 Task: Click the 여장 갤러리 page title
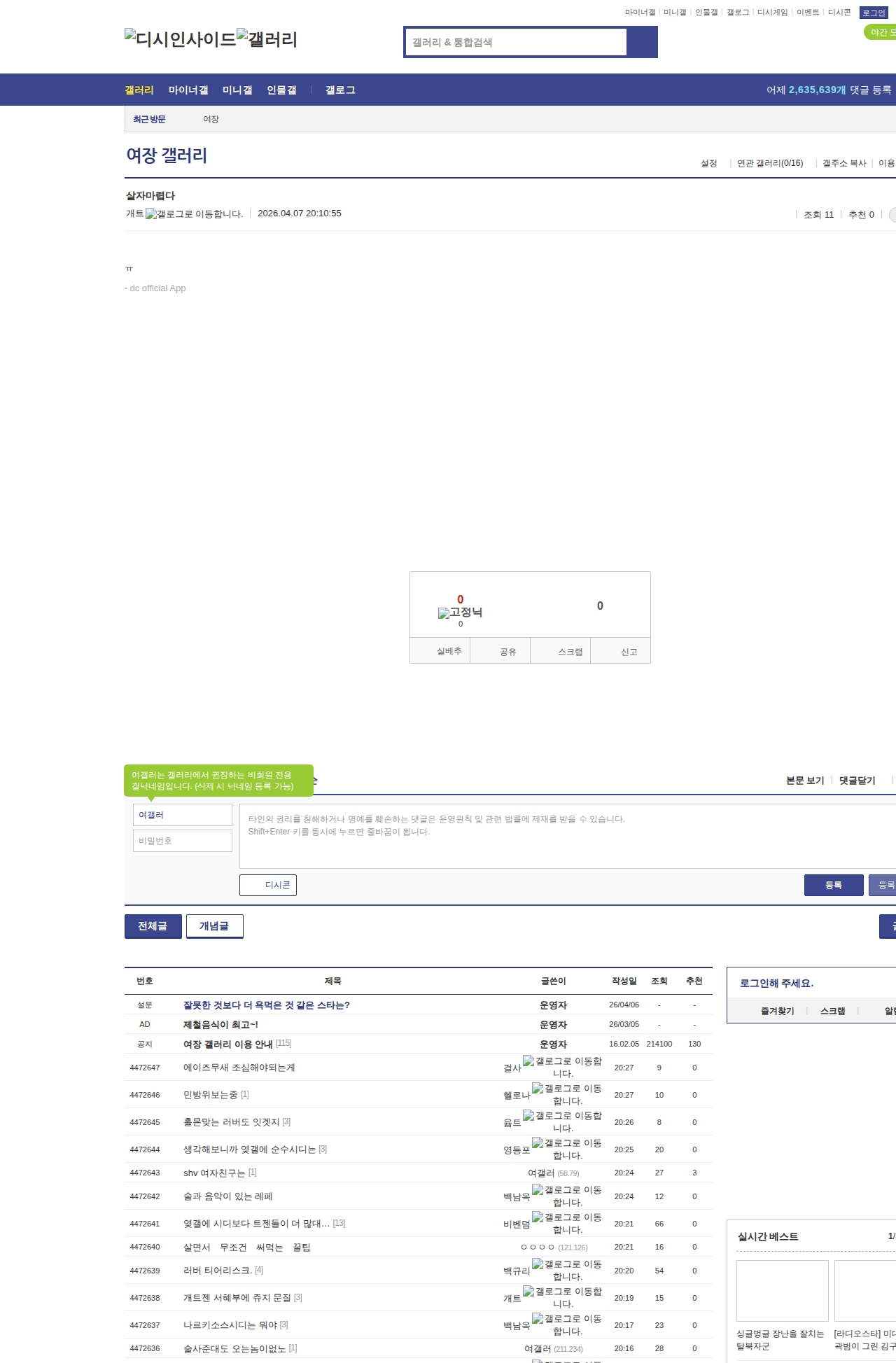pyautogui.click(x=167, y=155)
